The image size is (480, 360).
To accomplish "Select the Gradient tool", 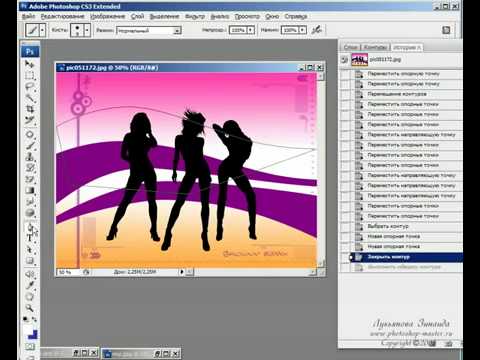I will pos(30,190).
